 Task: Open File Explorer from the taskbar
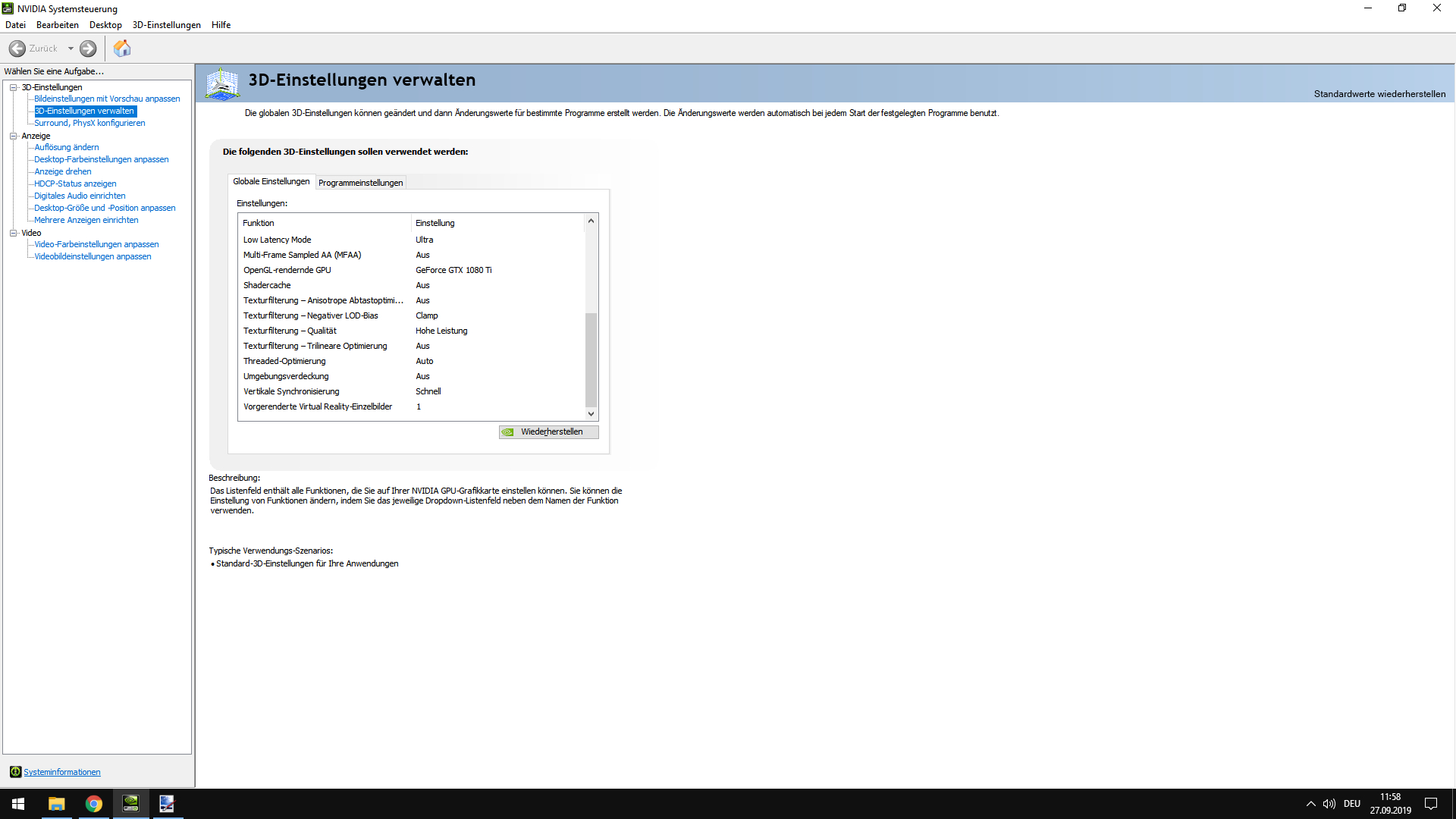click(57, 804)
